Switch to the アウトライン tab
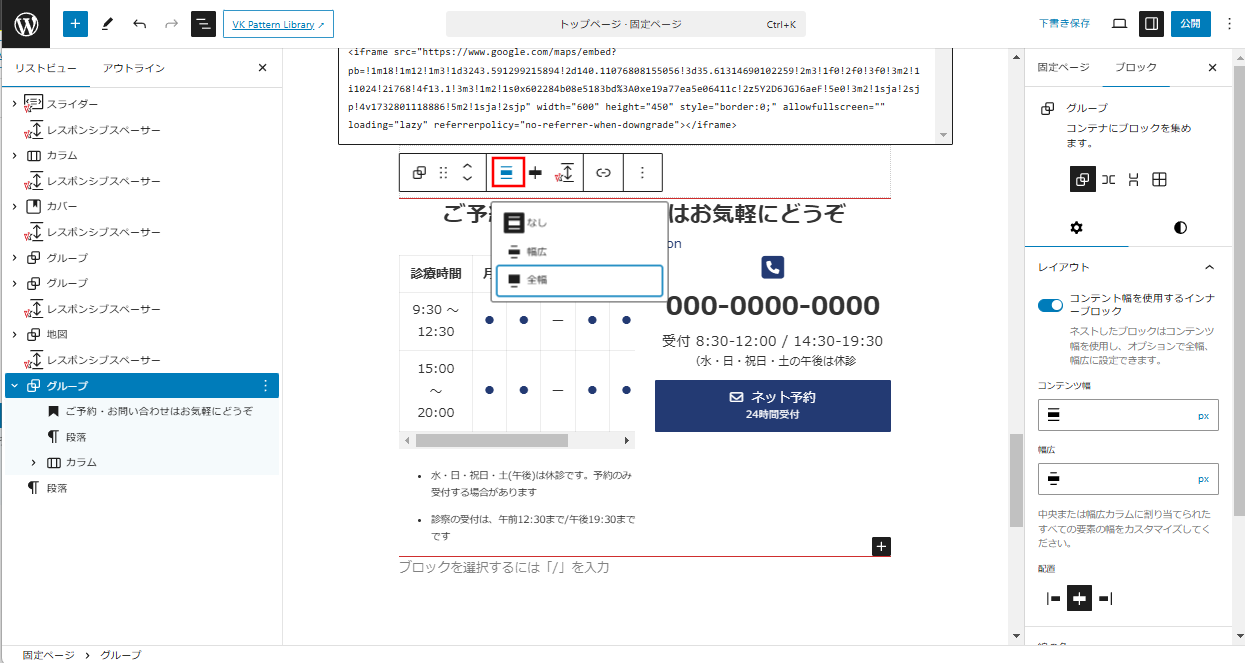Viewport: 1245px width, 663px height. [x=134, y=68]
